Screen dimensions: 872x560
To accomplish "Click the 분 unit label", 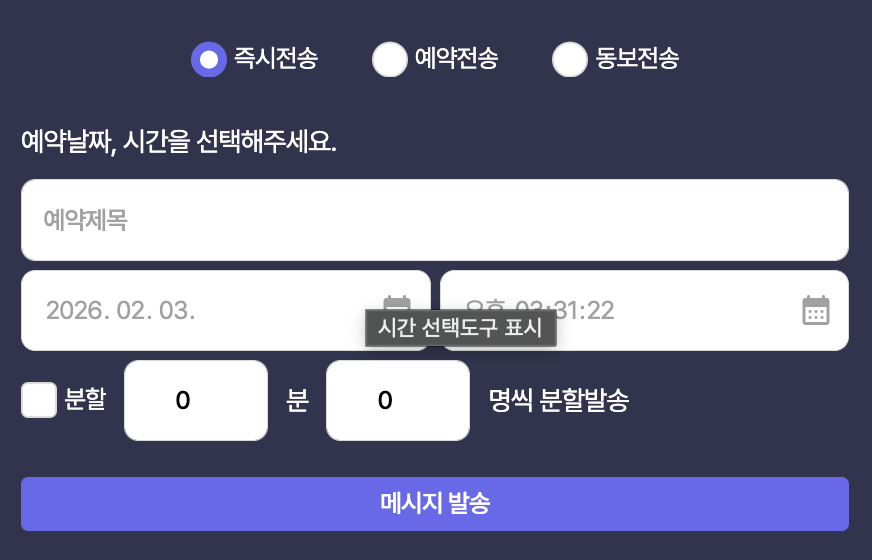I will [x=297, y=401].
